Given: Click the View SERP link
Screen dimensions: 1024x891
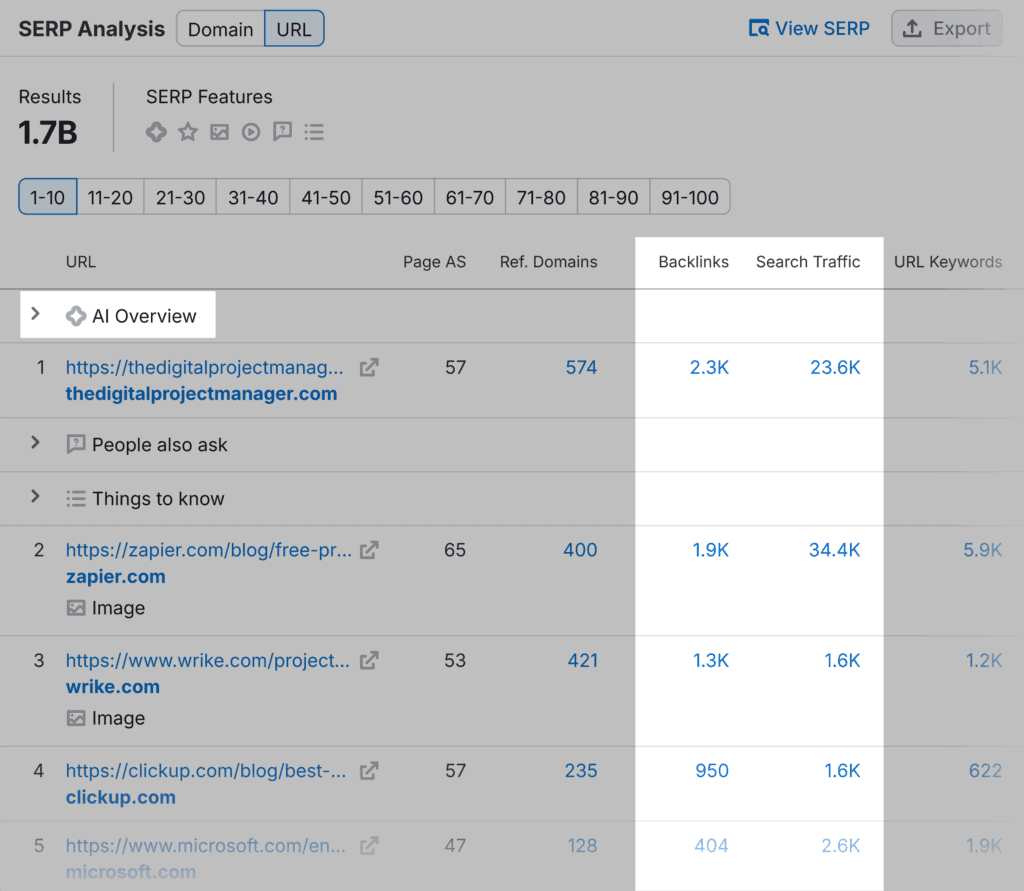Looking at the screenshot, I should [809, 28].
